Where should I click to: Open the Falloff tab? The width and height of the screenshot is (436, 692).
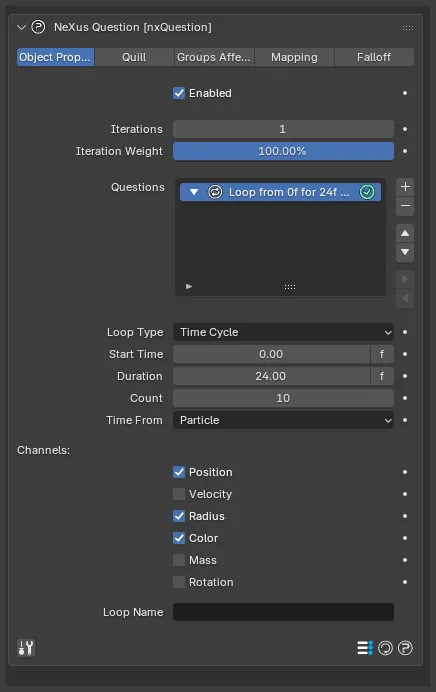coord(374,57)
